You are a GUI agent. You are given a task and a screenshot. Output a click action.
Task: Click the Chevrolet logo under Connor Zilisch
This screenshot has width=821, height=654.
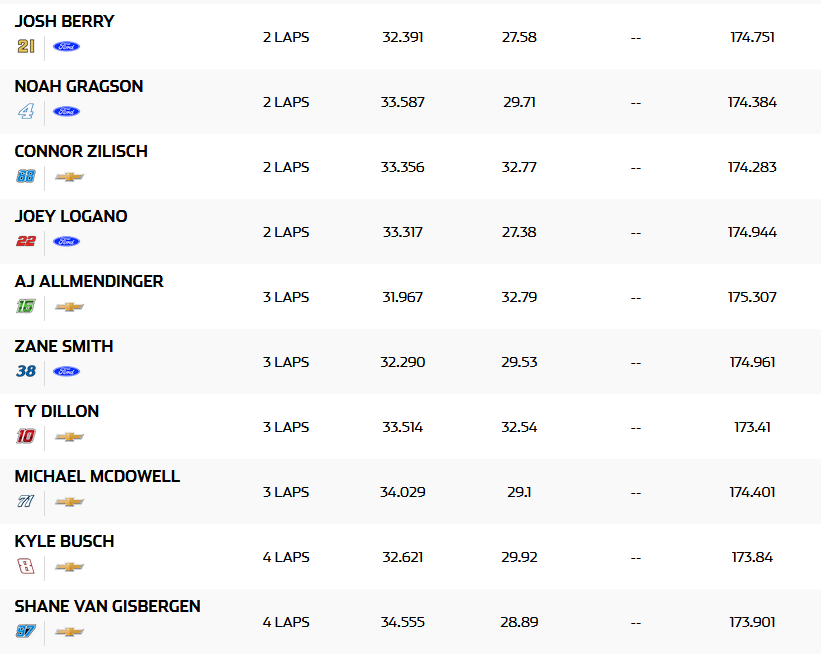point(69,176)
